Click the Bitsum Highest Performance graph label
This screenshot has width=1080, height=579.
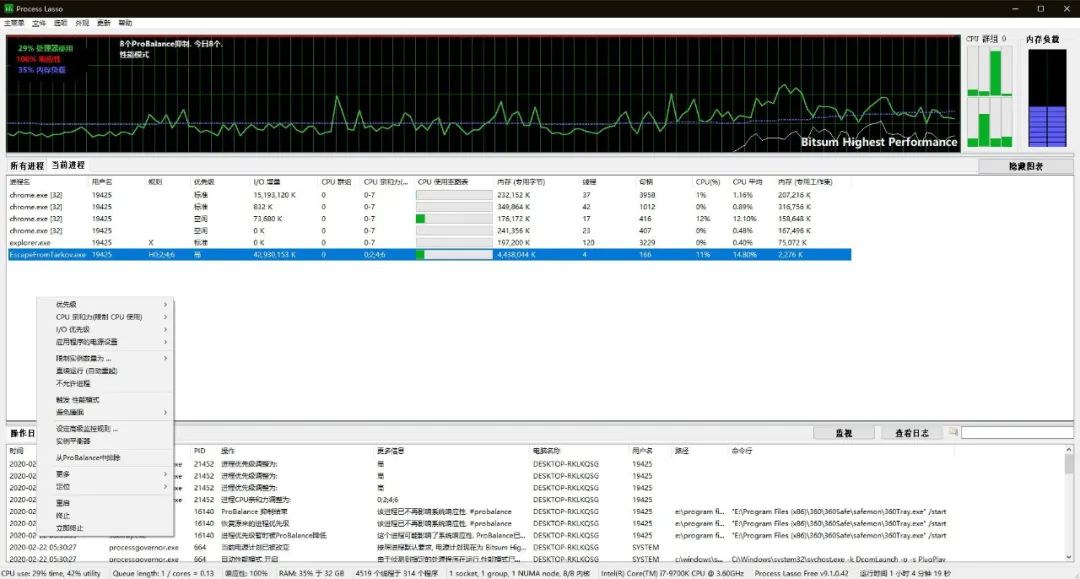(879, 142)
